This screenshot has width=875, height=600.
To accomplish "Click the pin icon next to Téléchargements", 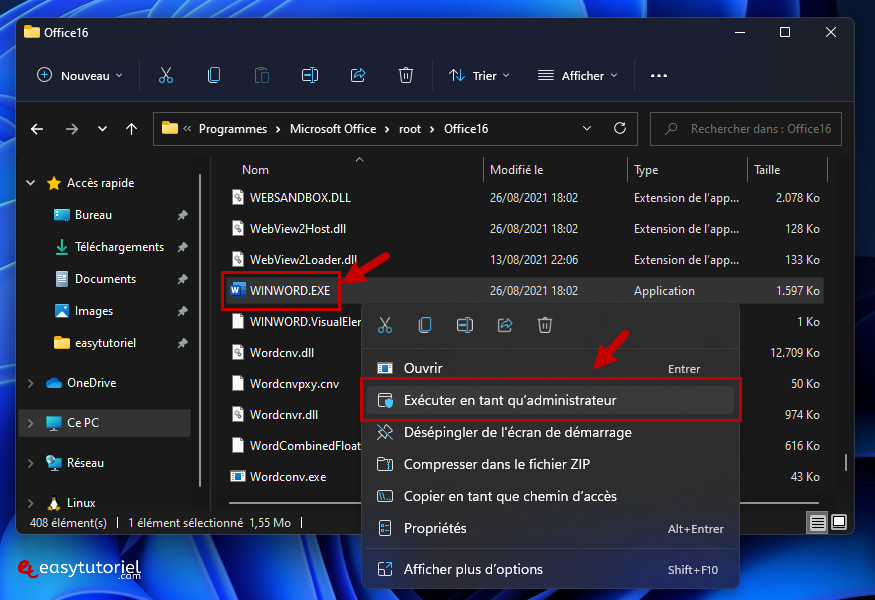I will click(x=182, y=247).
